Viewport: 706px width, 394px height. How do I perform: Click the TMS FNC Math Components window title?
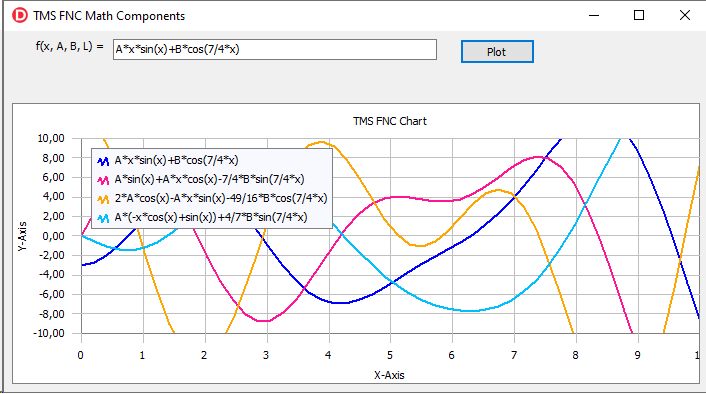109,16
